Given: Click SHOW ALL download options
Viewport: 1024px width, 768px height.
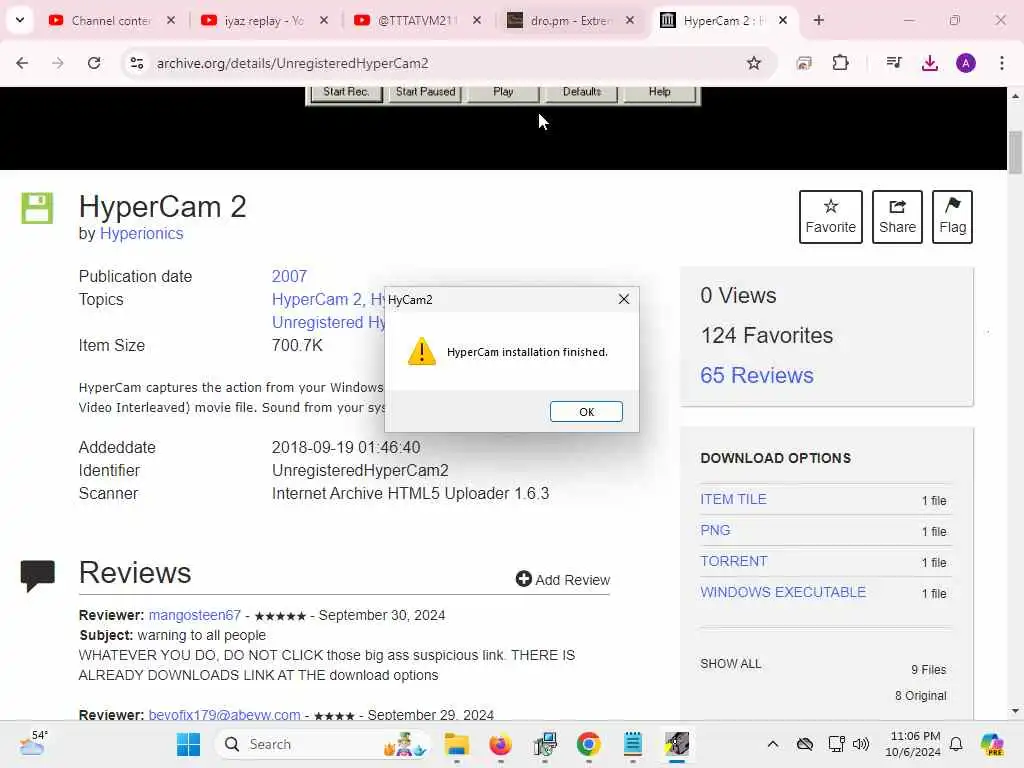Looking at the screenshot, I should point(730,664).
